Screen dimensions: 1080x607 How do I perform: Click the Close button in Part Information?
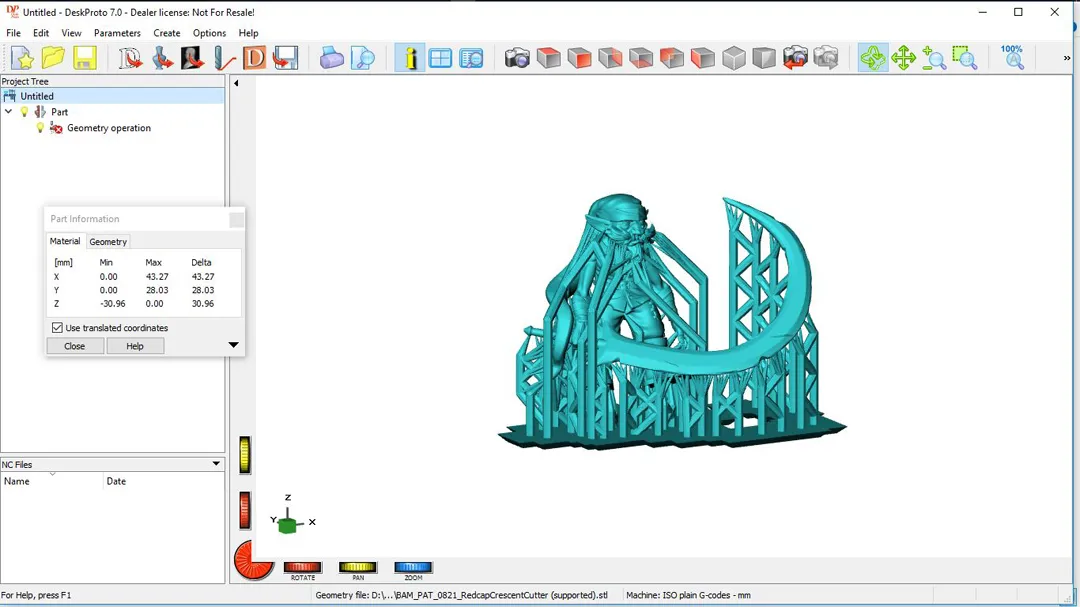click(x=75, y=346)
